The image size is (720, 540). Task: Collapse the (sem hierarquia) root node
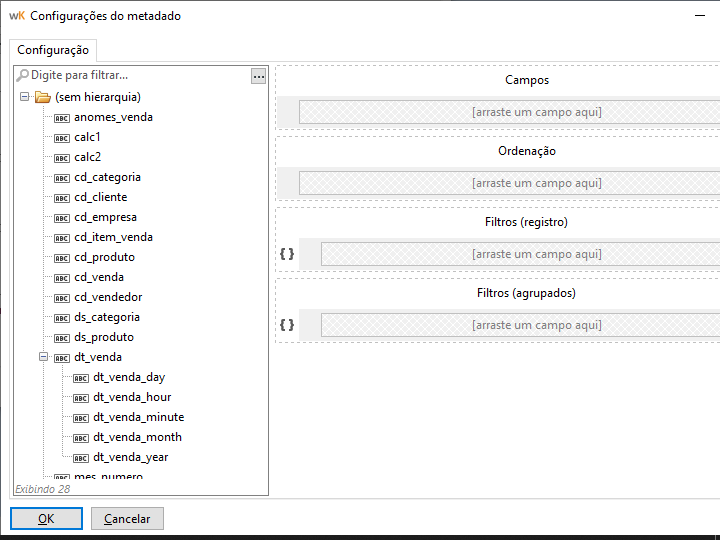coord(24,97)
